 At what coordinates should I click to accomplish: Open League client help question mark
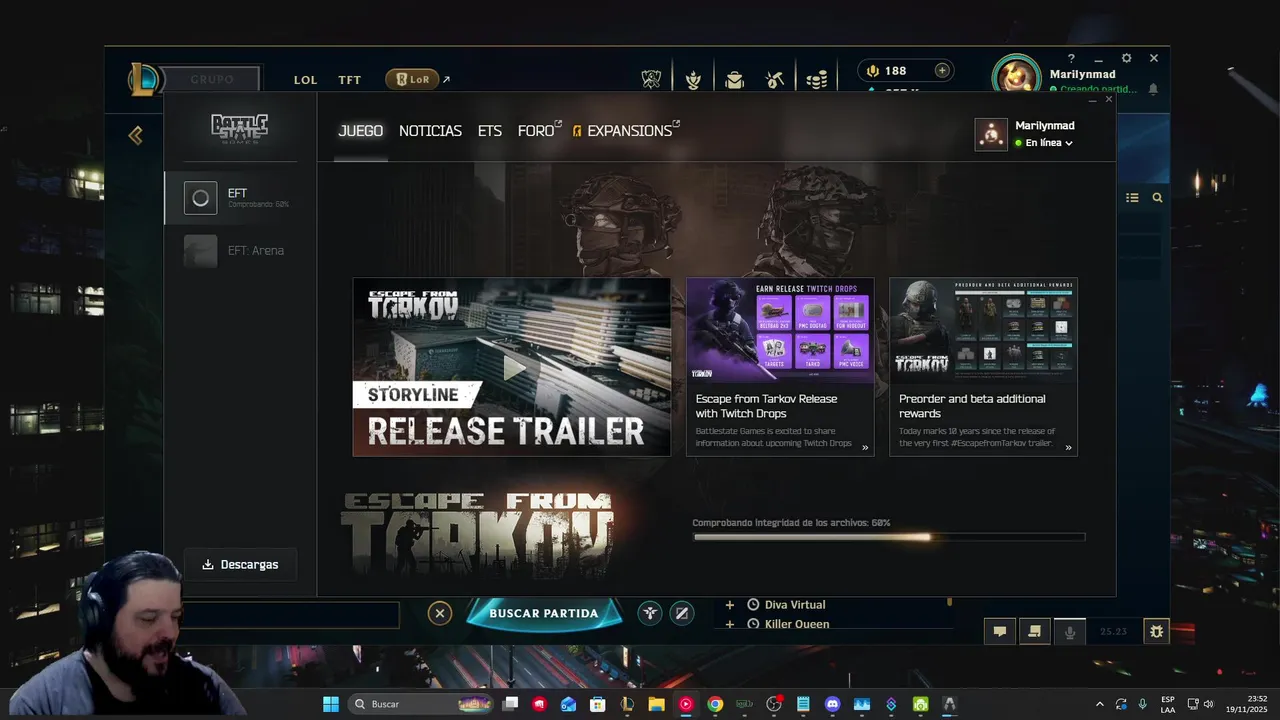point(1071,59)
